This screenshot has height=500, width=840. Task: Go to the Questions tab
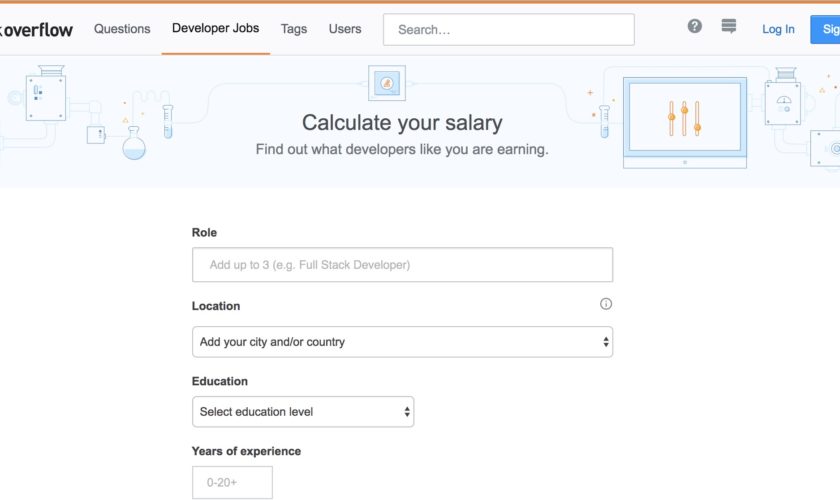tap(122, 29)
